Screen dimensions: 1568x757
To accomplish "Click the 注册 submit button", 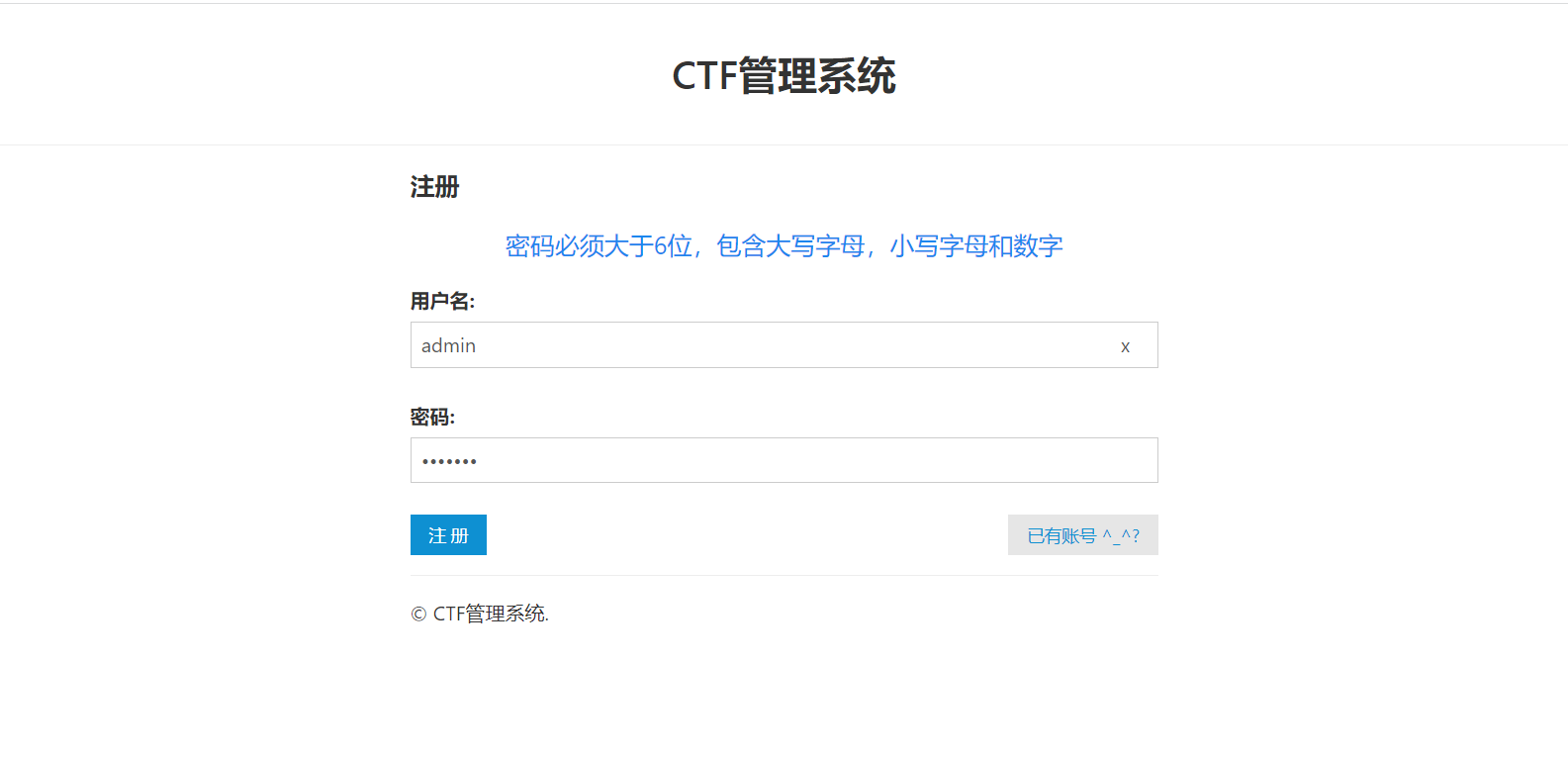I will (x=448, y=535).
